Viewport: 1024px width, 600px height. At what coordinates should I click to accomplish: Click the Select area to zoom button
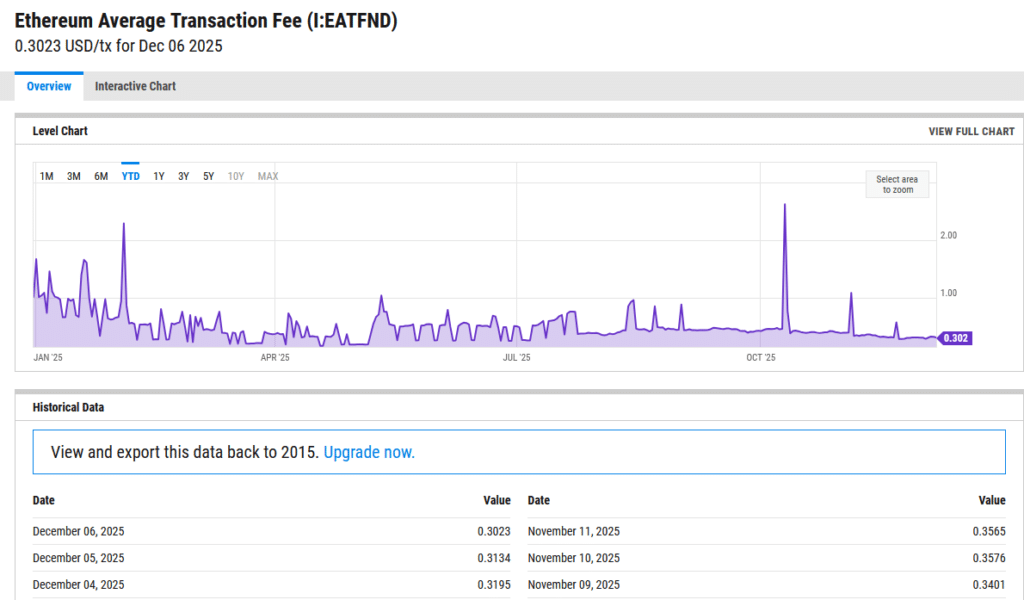pyautogui.click(x=896, y=184)
